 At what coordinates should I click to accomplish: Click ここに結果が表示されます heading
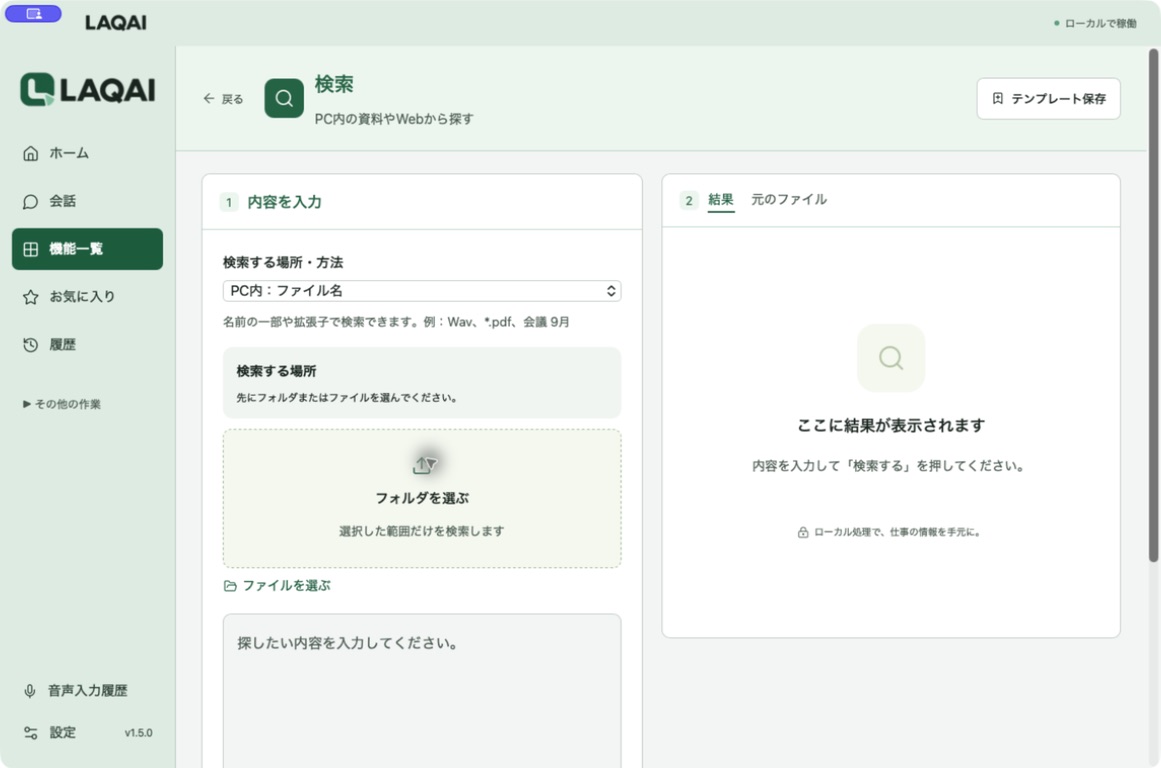click(x=891, y=425)
